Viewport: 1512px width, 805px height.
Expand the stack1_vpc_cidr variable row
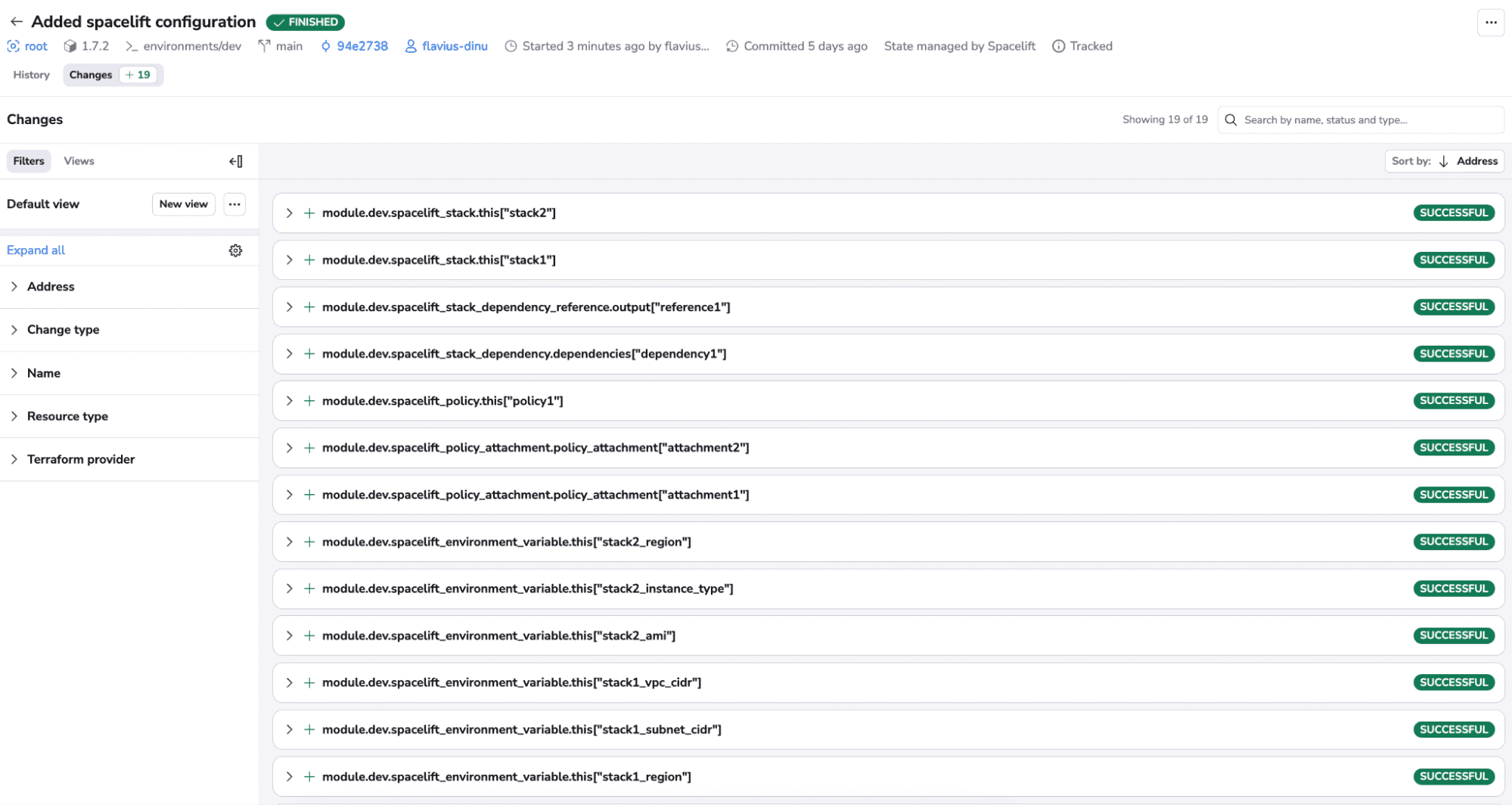[x=289, y=682]
